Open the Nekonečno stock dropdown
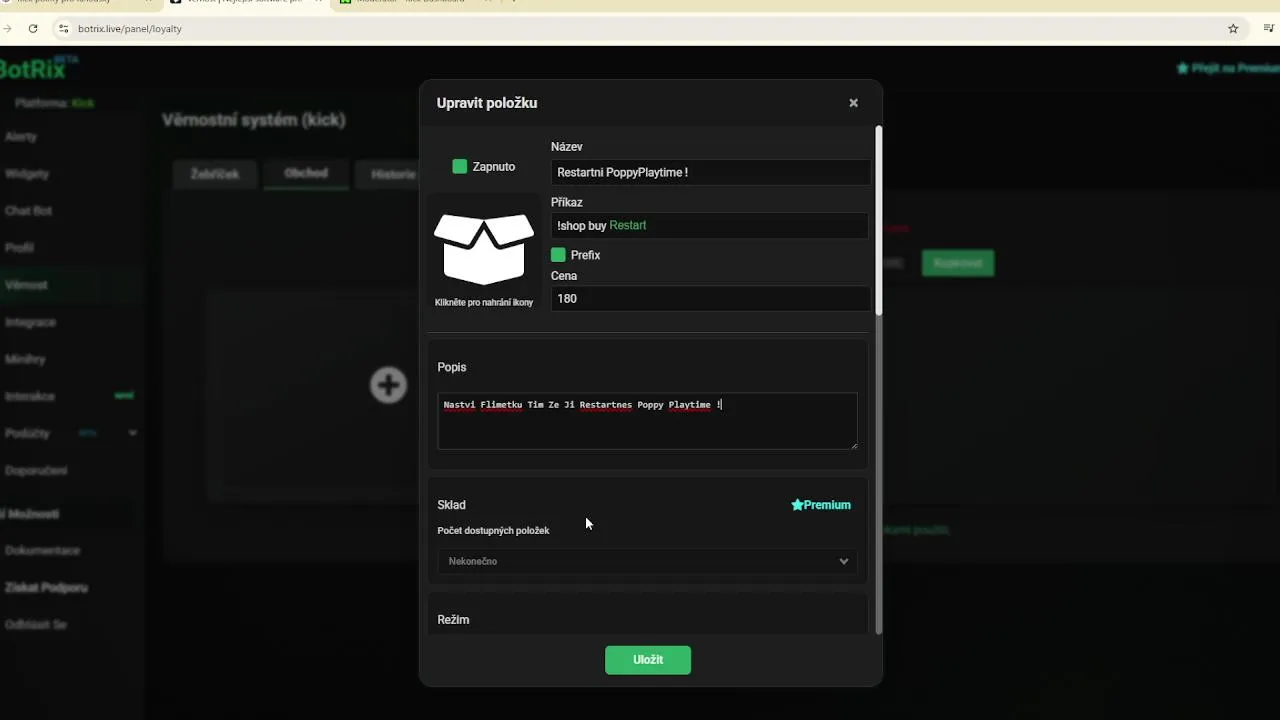 tap(647, 561)
